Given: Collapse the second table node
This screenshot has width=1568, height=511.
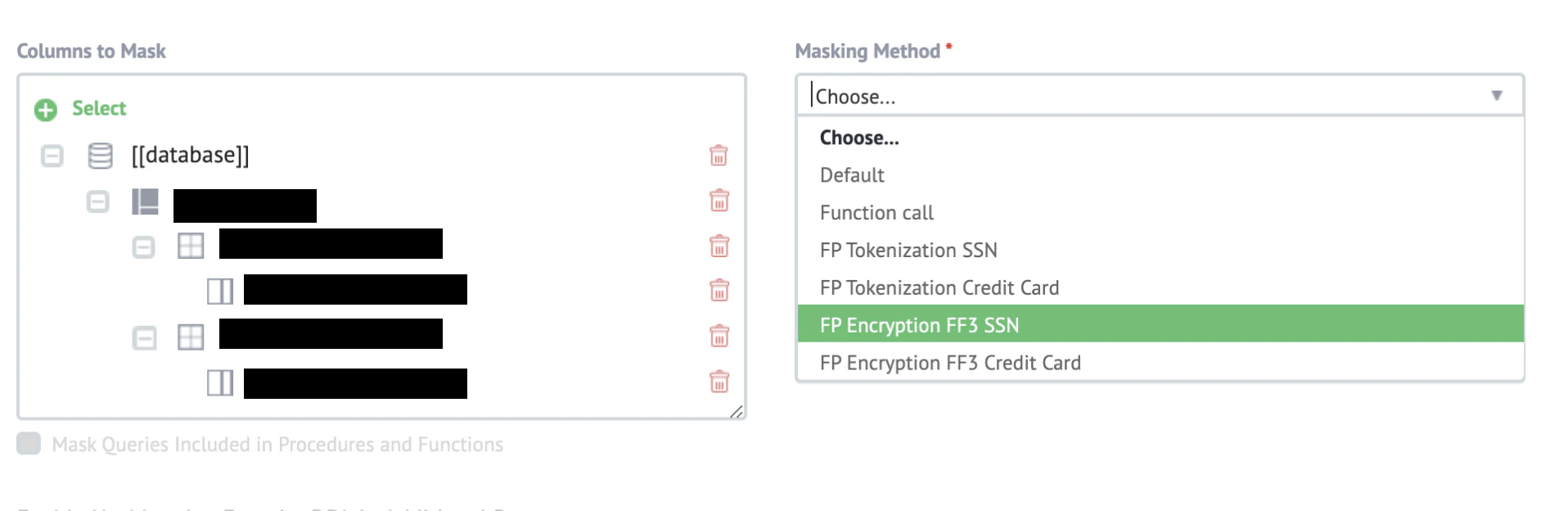Looking at the screenshot, I should click(144, 337).
